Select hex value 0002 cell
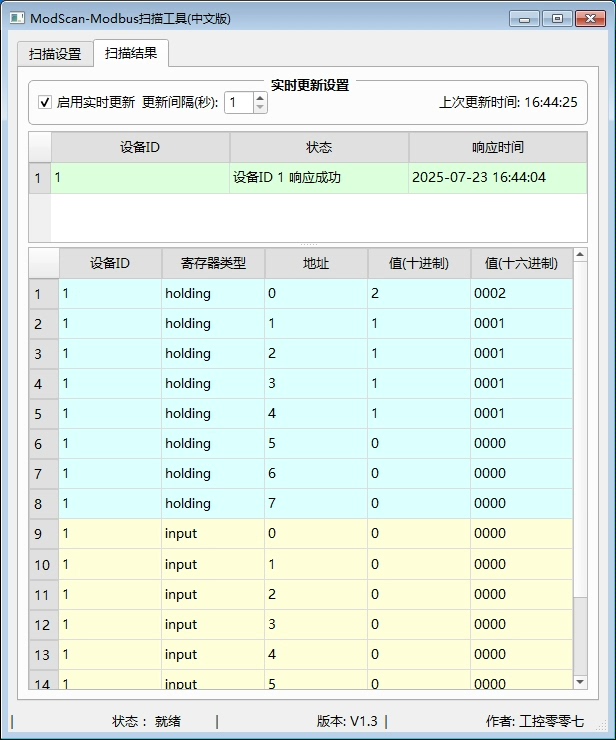Screen dimensions: 616x740 coord(522,294)
